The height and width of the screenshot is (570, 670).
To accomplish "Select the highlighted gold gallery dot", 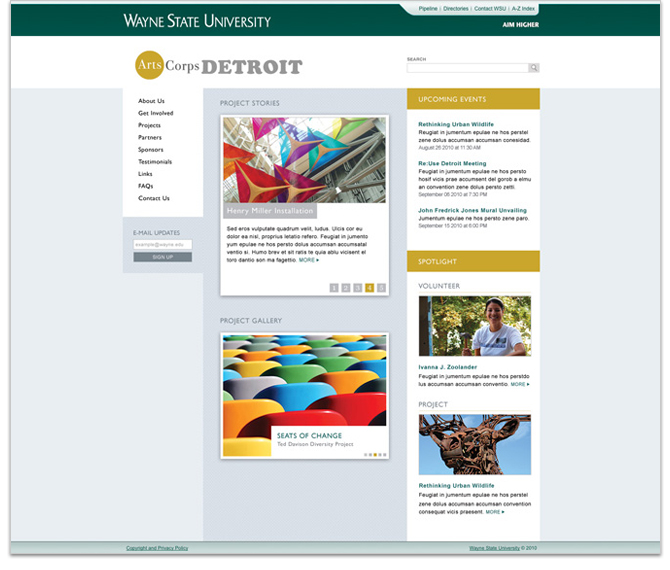I will [x=375, y=455].
